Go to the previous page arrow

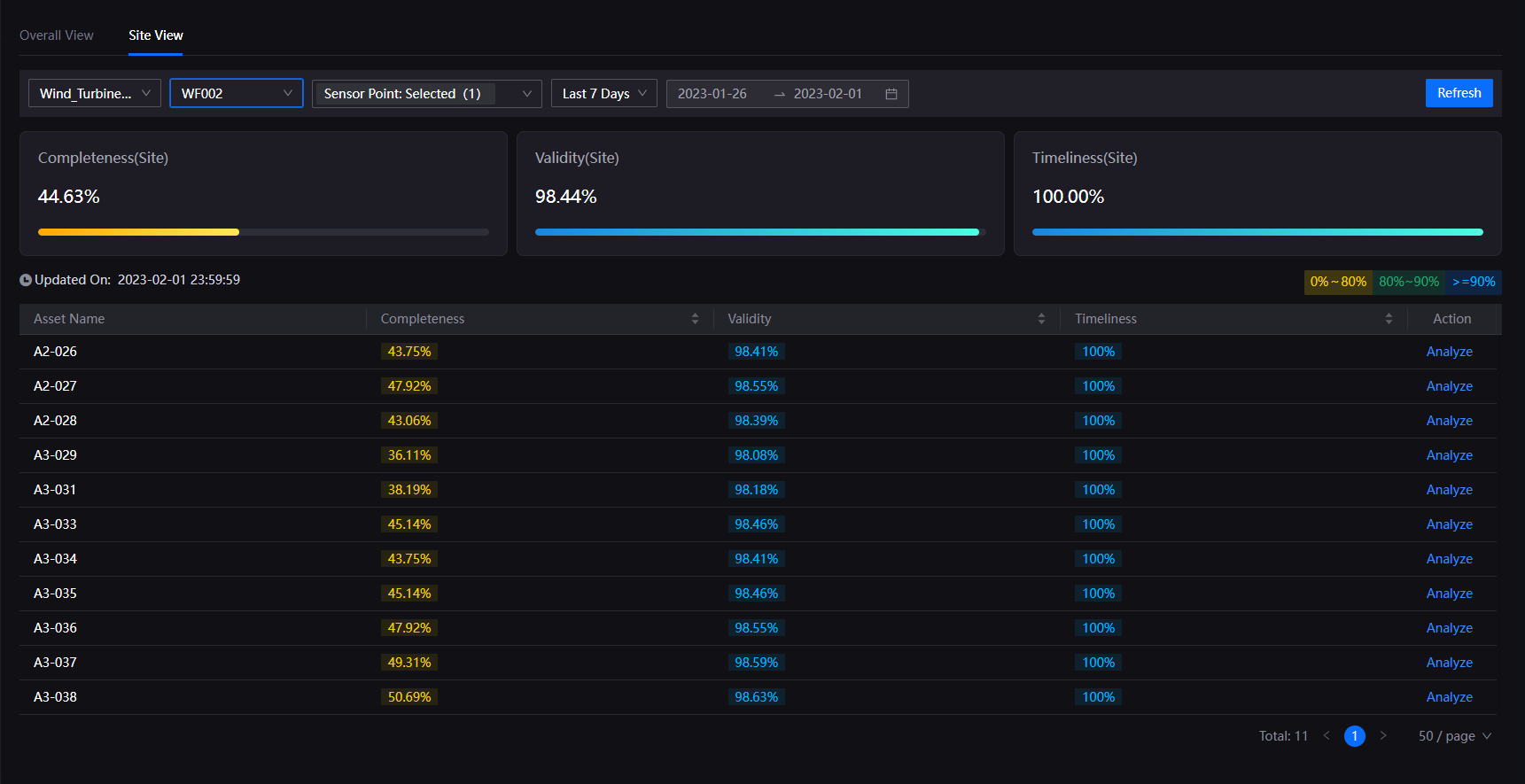click(x=1327, y=736)
